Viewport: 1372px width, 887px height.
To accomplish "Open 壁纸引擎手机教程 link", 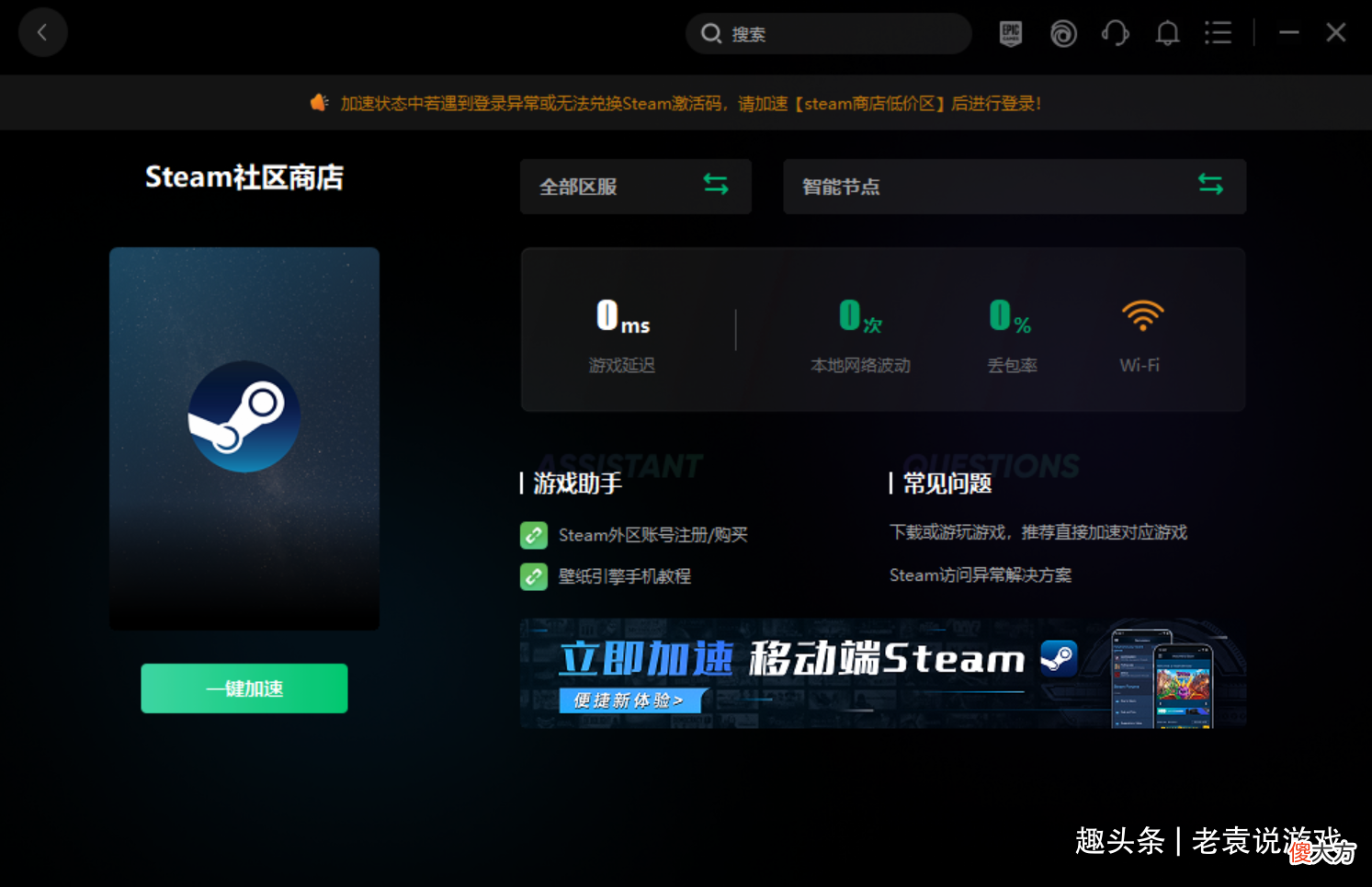I will pos(624,576).
